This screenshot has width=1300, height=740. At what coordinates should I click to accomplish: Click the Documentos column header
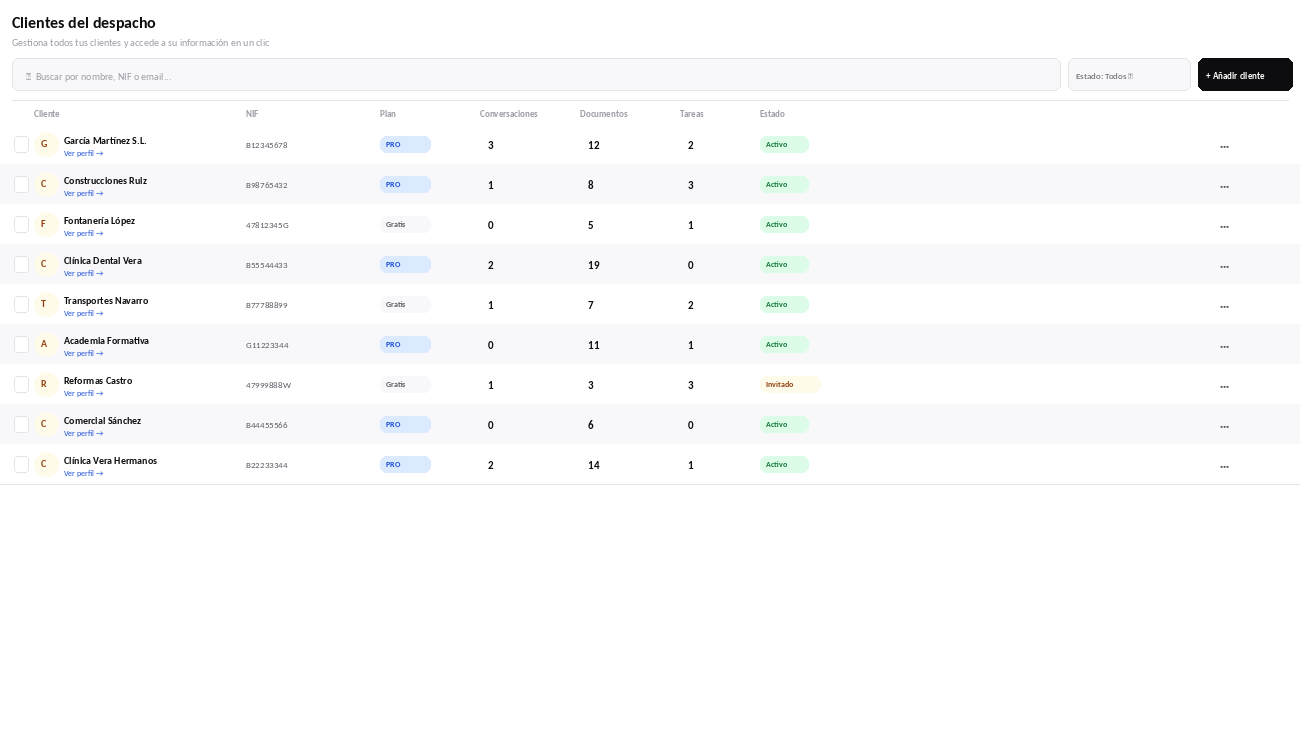604,114
